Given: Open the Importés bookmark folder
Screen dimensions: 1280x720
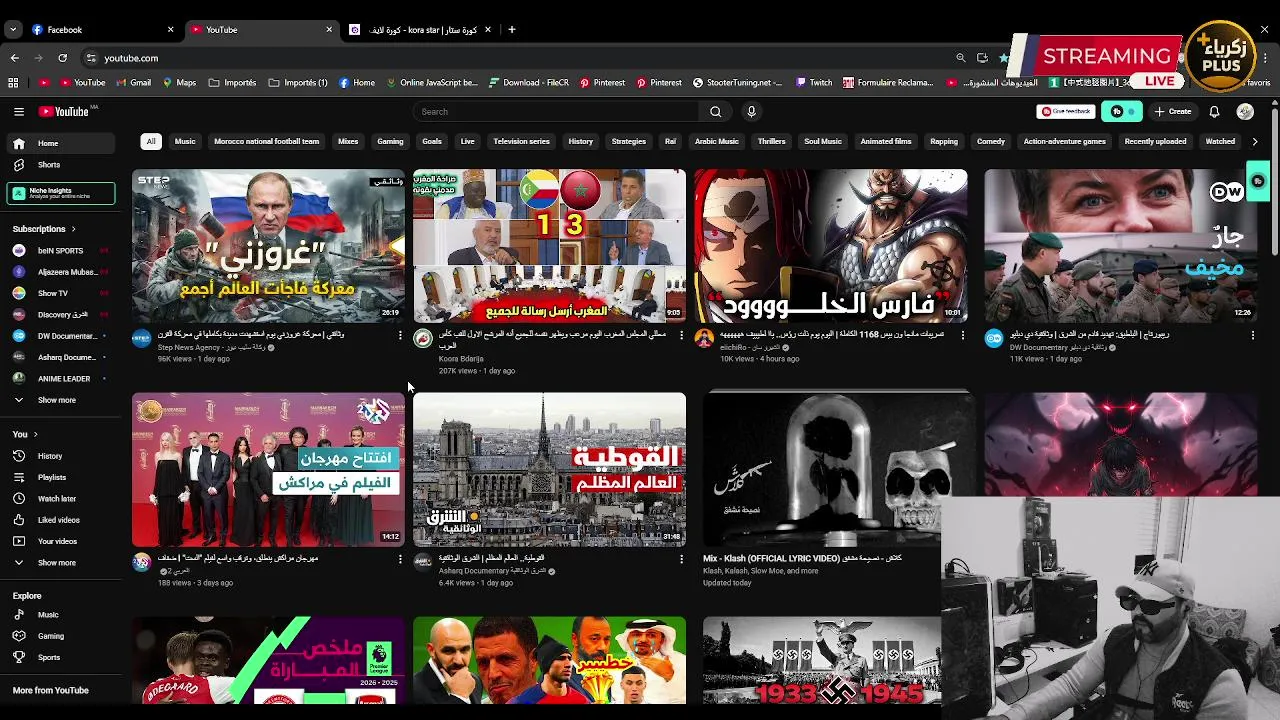Looking at the screenshot, I should [x=233, y=83].
